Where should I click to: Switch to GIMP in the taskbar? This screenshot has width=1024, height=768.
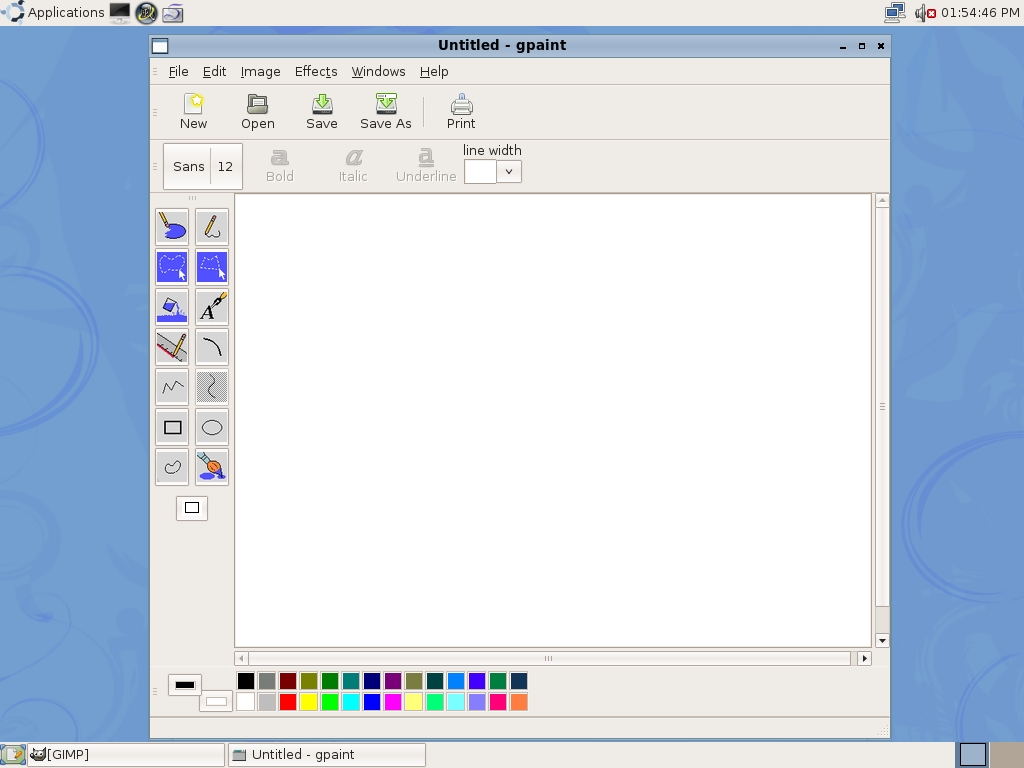(125, 754)
